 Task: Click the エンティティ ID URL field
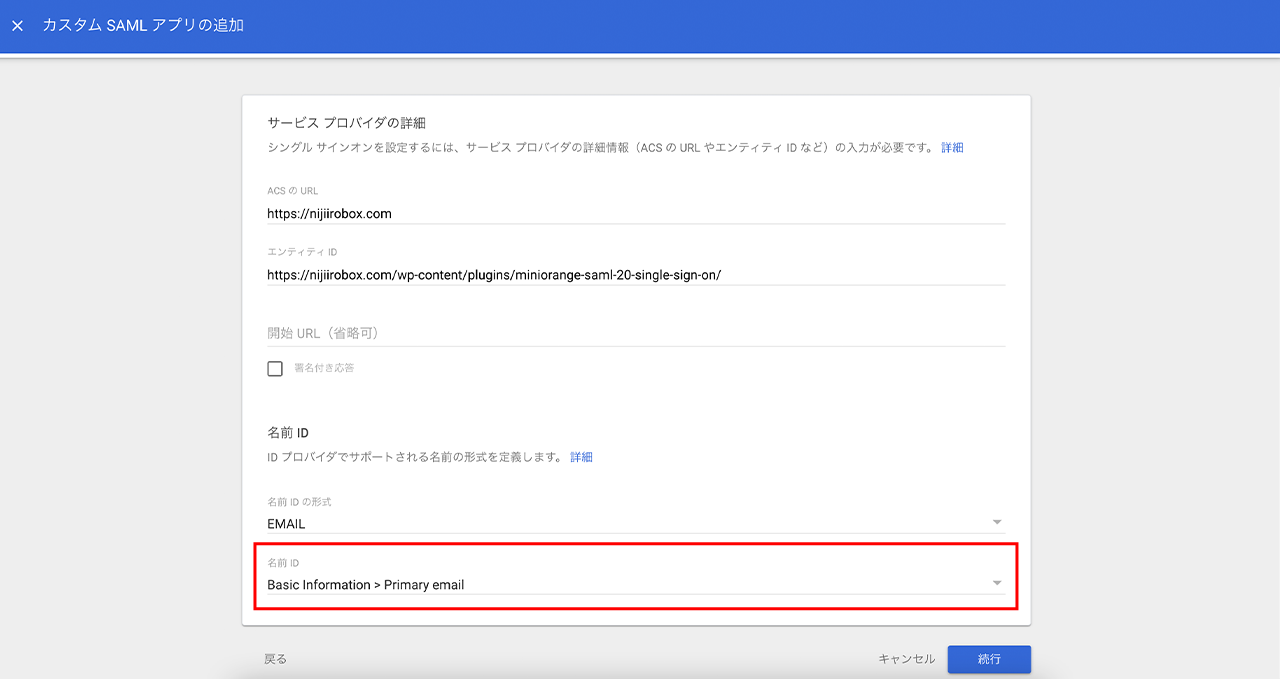click(x=635, y=274)
